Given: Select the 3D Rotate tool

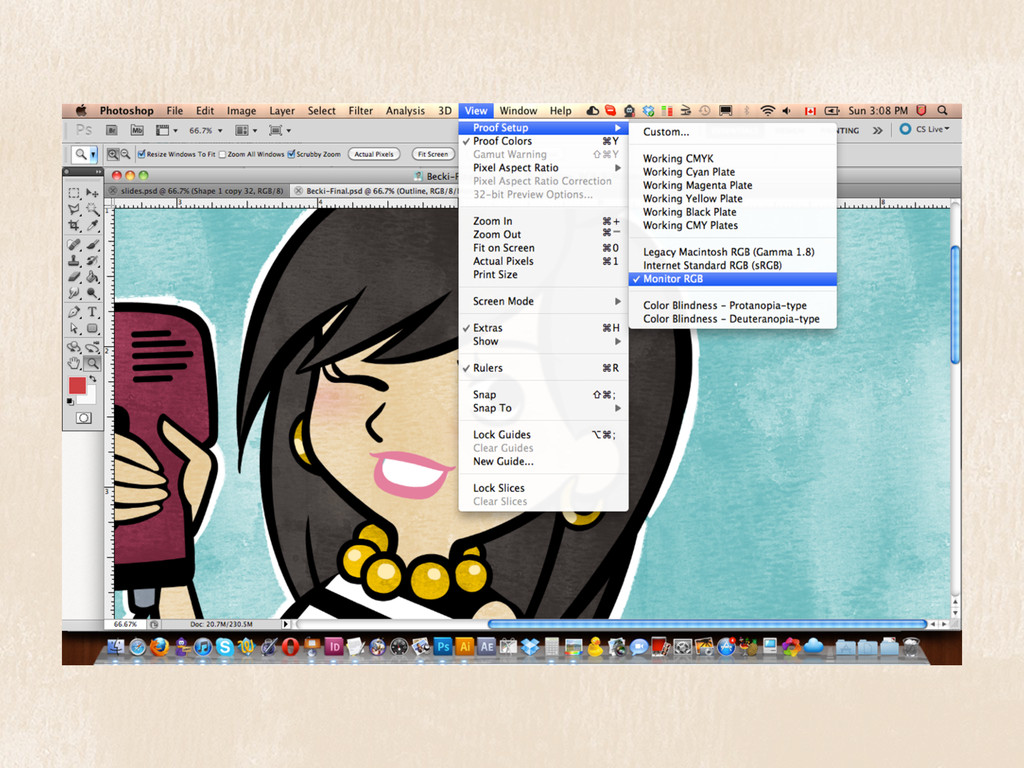Looking at the screenshot, I should pyautogui.click(x=74, y=347).
